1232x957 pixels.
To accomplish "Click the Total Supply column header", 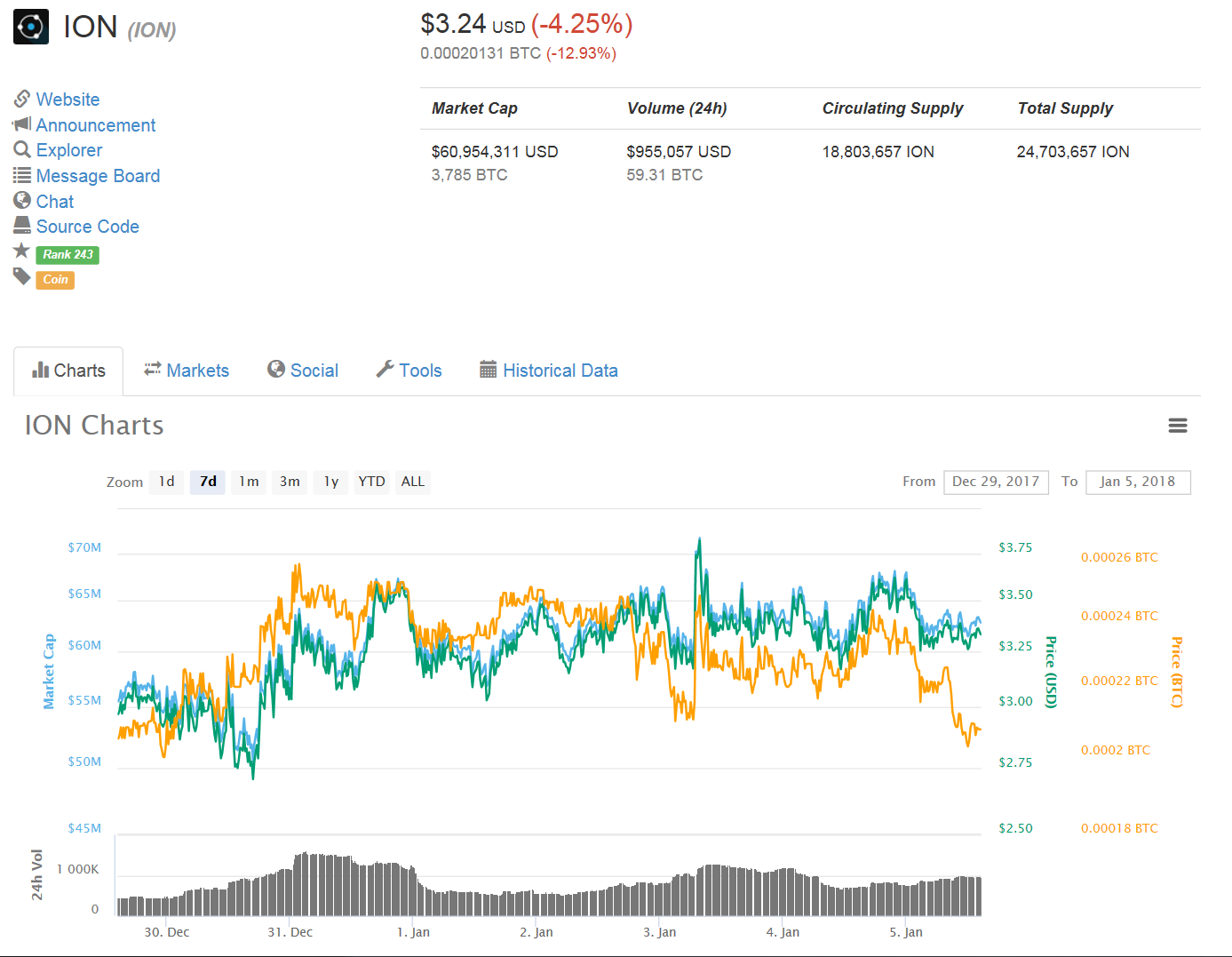I will [1065, 108].
